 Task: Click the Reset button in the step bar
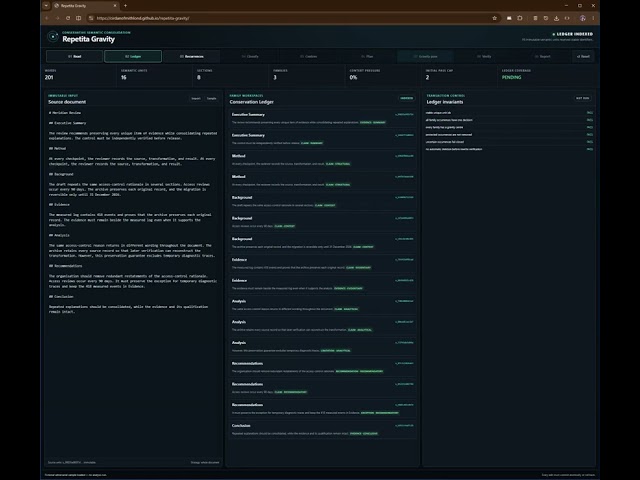[583, 56]
